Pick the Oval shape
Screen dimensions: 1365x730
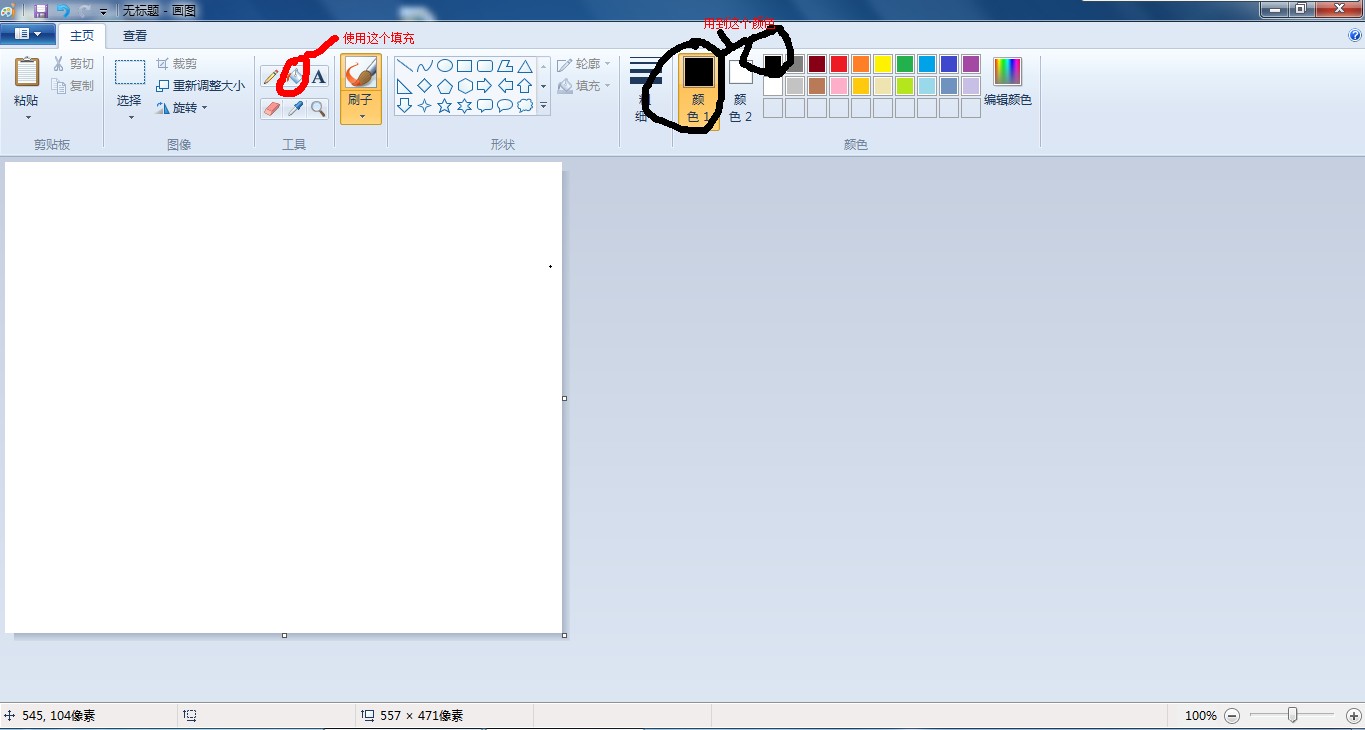click(x=445, y=66)
